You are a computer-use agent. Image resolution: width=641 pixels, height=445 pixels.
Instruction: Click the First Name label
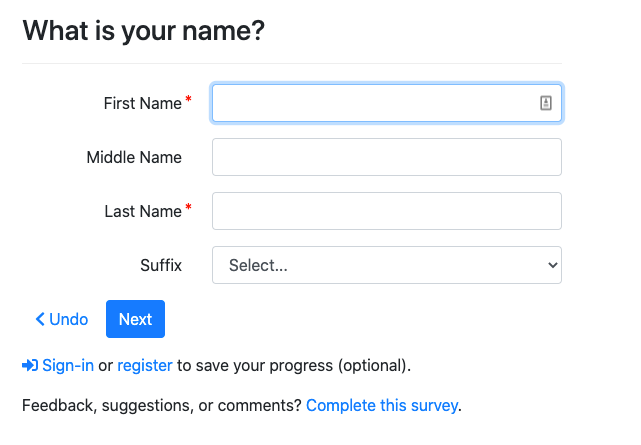click(x=142, y=103)
